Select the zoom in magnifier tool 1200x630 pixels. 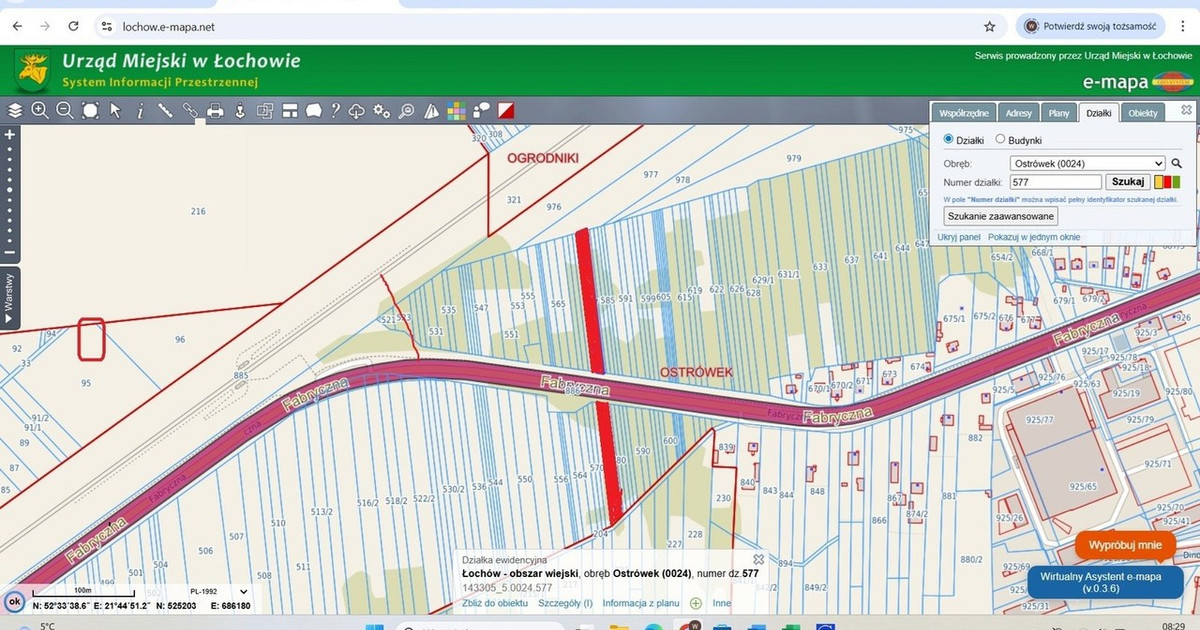pyautogui.click(x=40, y=111)
